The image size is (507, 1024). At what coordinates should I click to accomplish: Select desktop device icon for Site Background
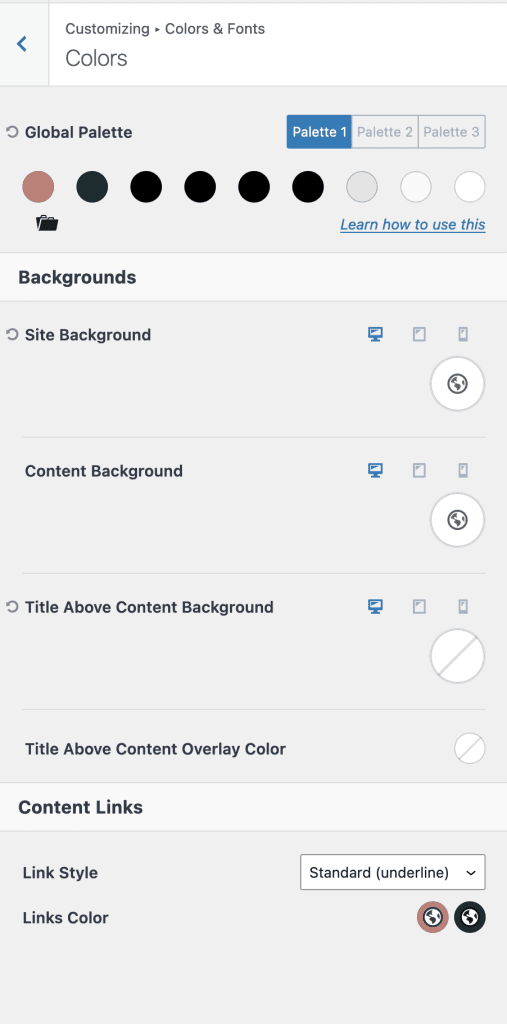[375, 334]
